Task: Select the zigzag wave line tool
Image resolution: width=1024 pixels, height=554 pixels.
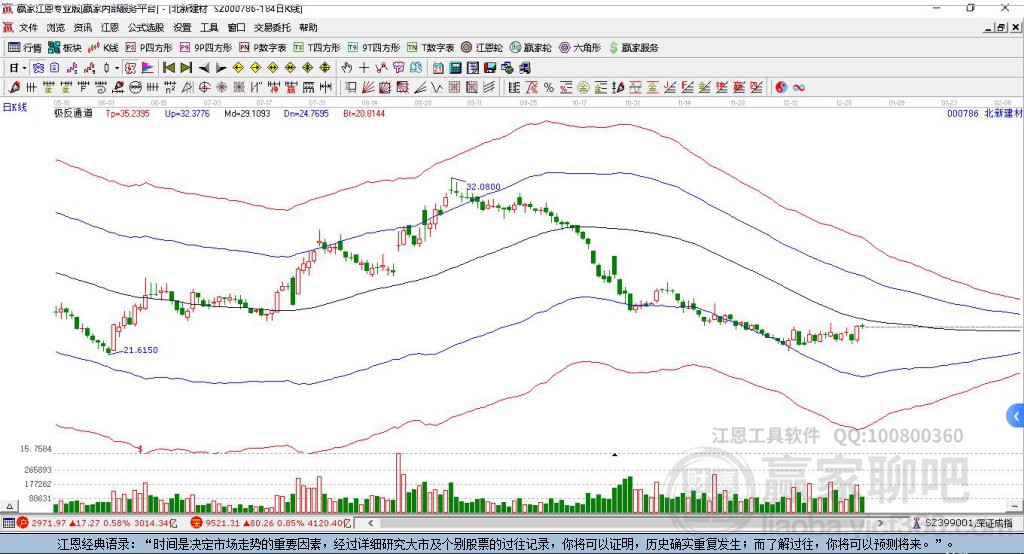Action: click(436, 88)
